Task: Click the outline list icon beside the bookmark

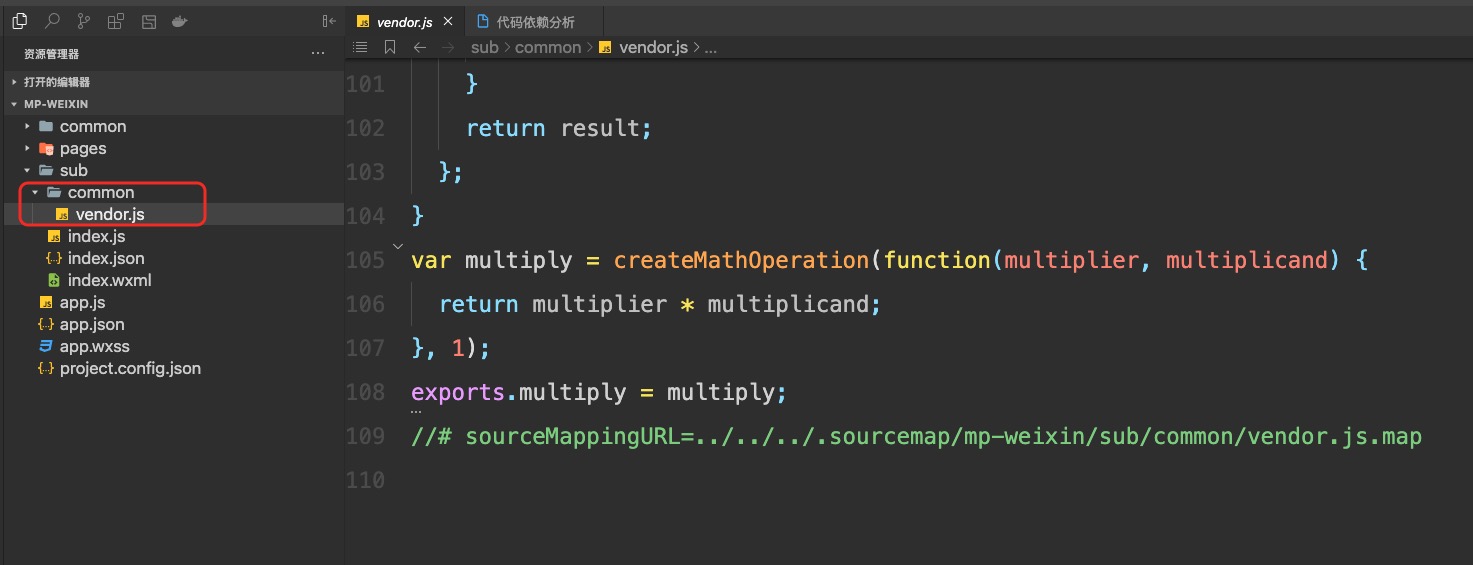Action: coord(361,47)
